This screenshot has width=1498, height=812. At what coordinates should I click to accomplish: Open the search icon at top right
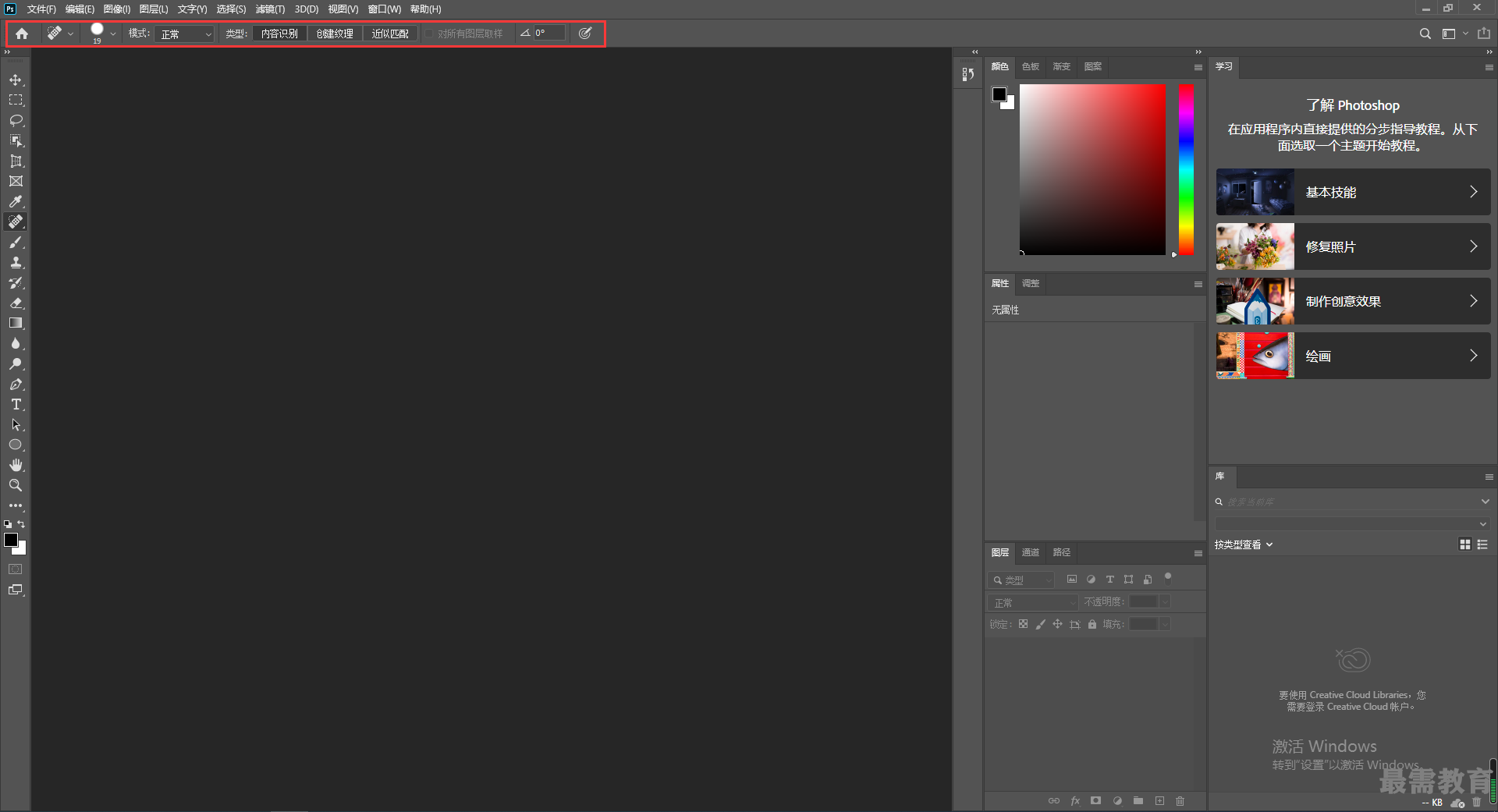1425,34
